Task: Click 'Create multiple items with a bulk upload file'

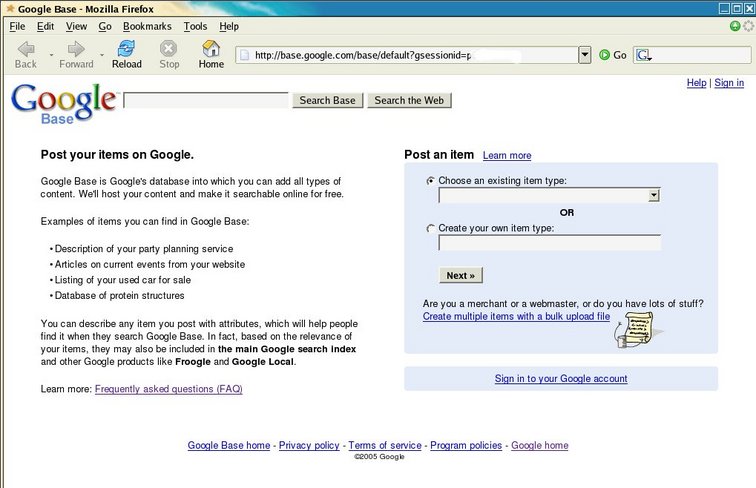Action: point(516,316)
